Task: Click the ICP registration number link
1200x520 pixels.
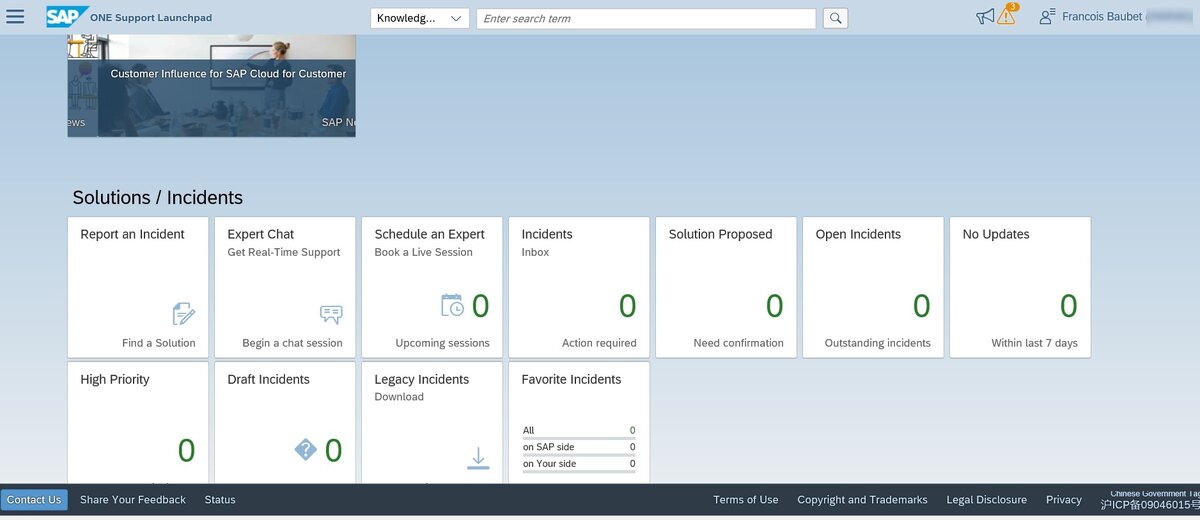Action: point(1150,505)
